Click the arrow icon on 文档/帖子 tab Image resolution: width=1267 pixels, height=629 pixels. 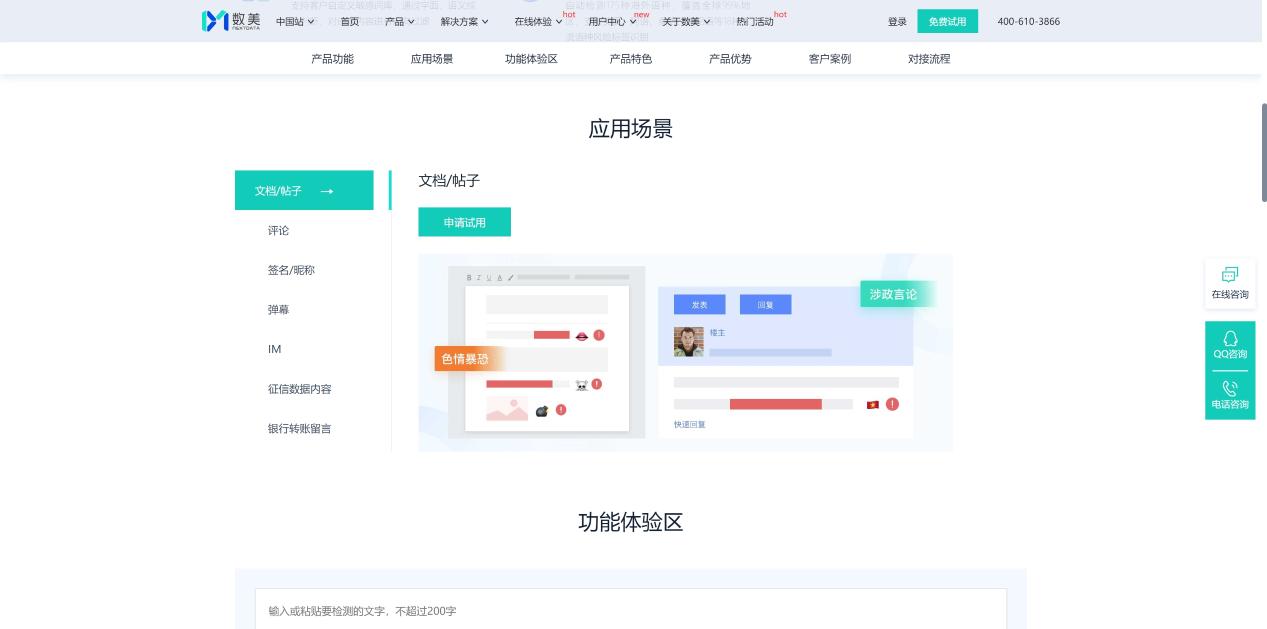click(x=326, y=191)
